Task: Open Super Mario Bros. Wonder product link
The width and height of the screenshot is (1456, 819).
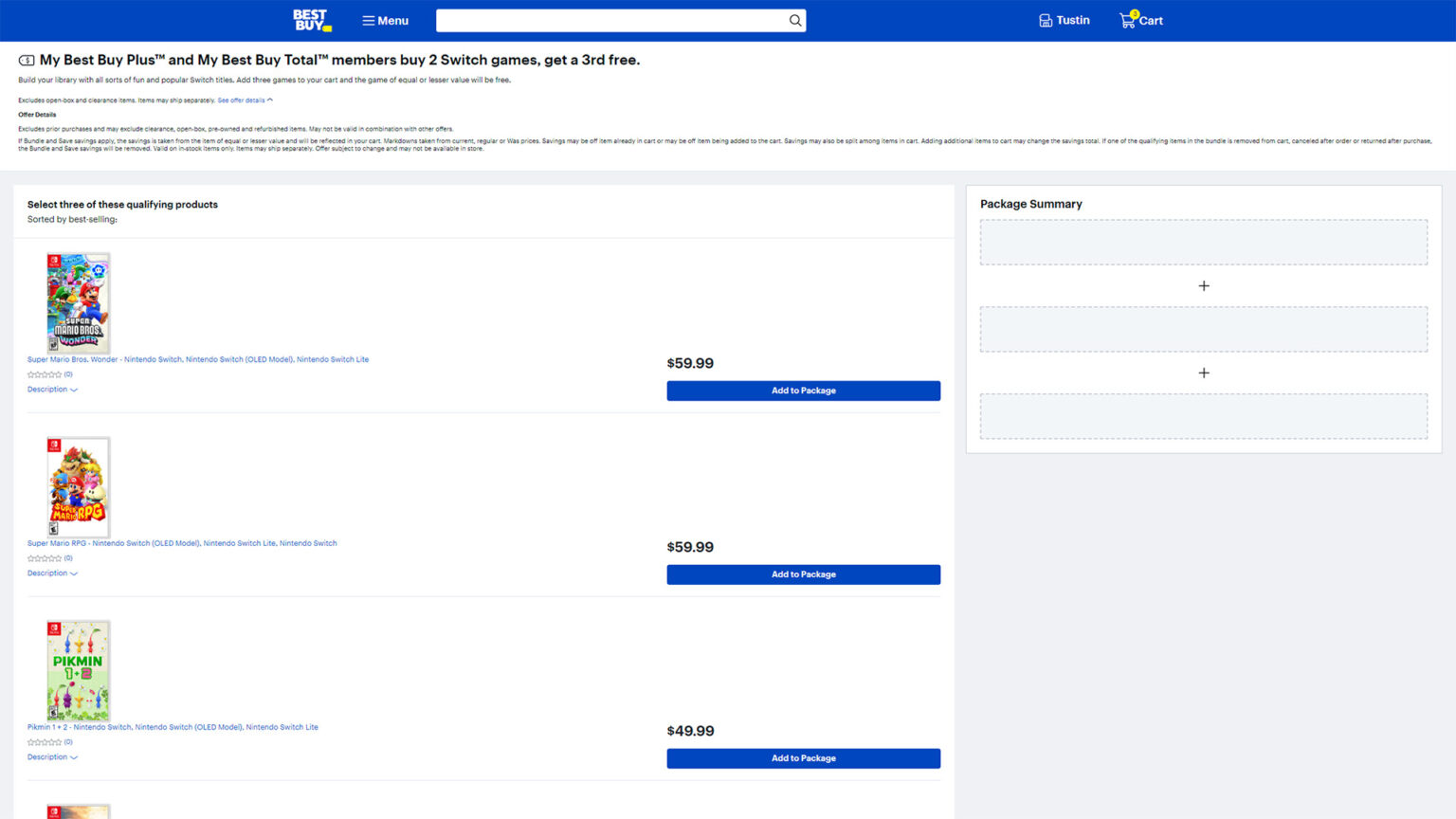Action: click(198, 360)
